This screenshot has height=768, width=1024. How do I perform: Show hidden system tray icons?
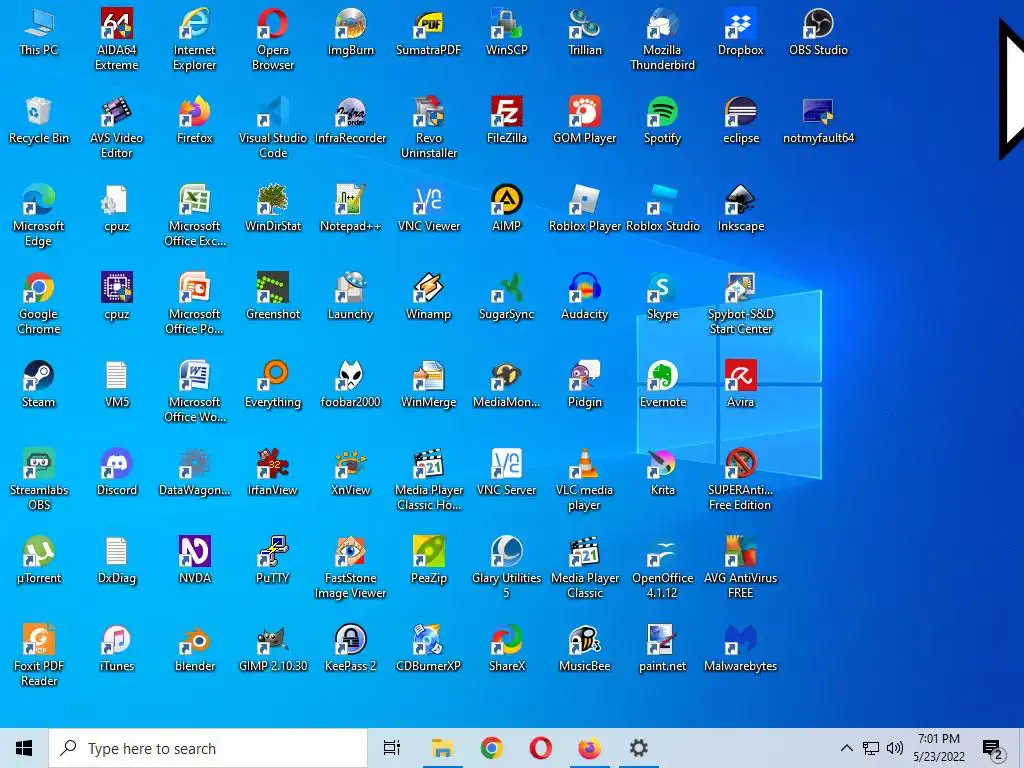pos(846,748)
